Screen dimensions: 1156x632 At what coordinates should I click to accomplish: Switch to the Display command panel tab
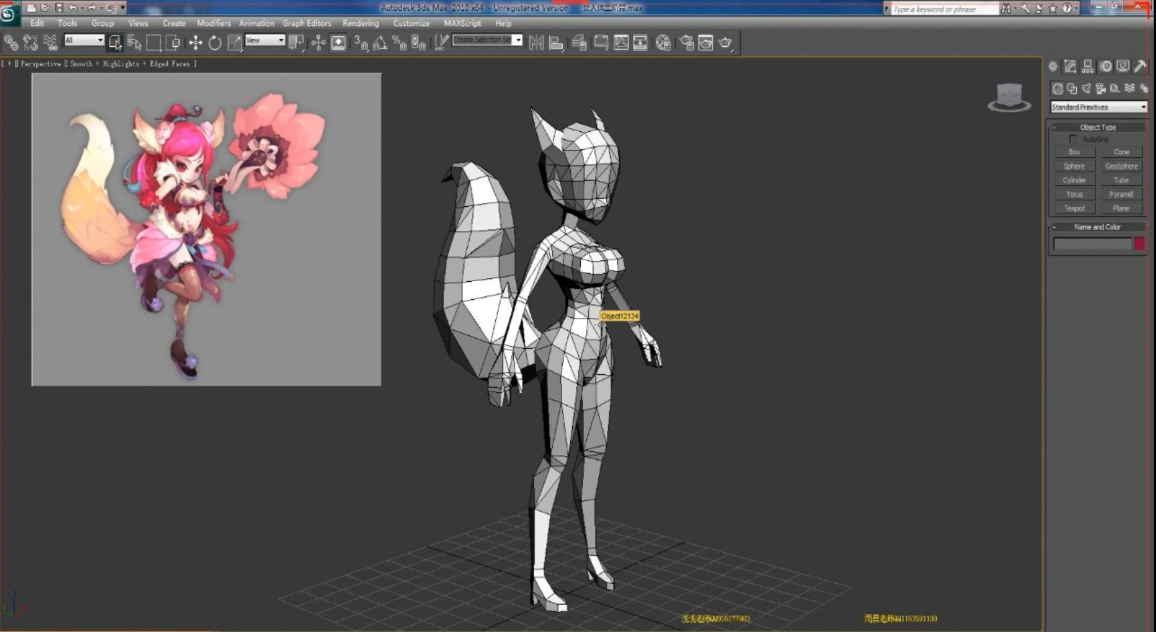[x=1123, y=66]
